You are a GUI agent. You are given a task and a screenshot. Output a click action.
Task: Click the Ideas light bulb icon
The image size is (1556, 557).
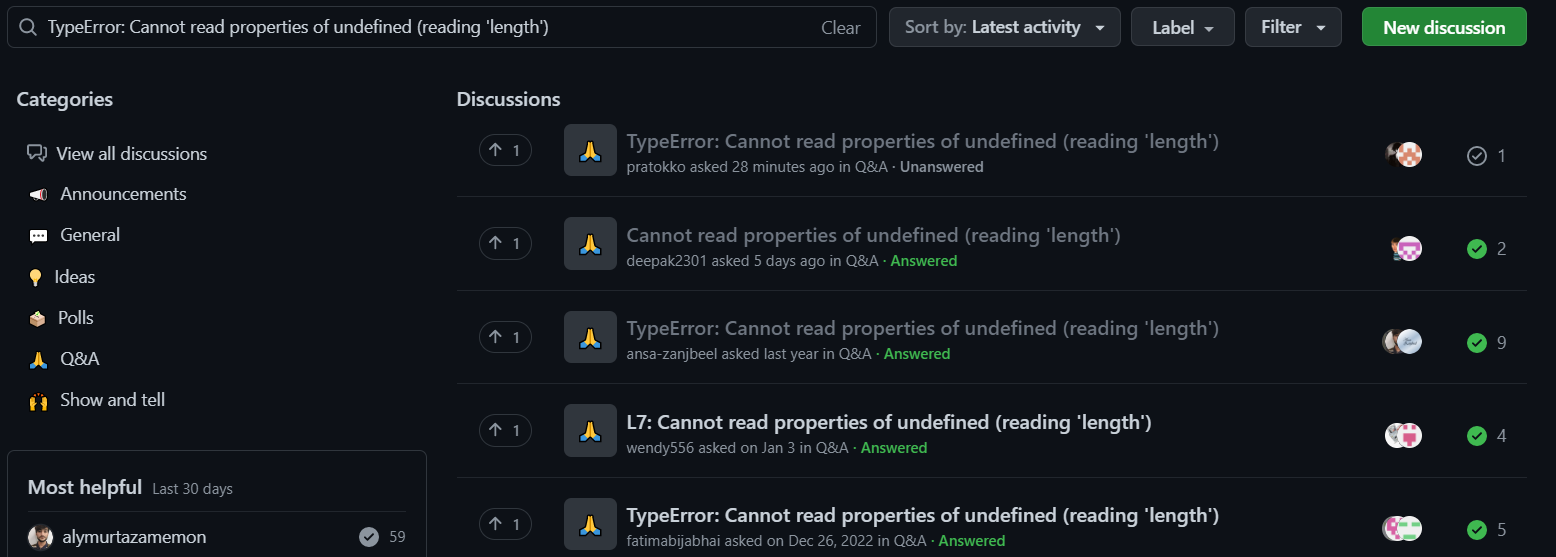(36, 278)
